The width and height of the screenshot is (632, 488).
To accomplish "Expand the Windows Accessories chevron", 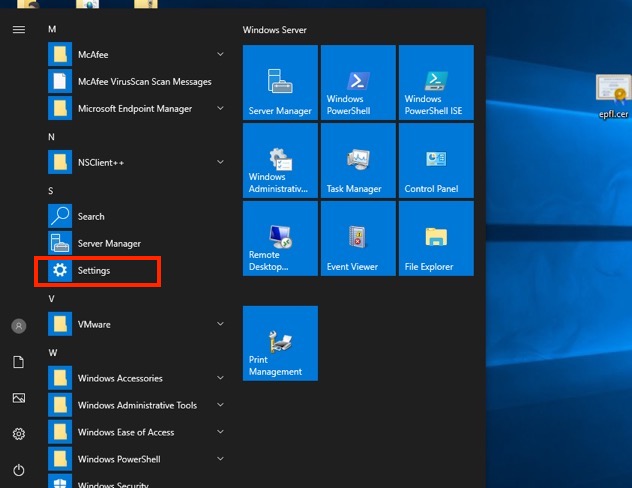I will [x=220, y=378].
